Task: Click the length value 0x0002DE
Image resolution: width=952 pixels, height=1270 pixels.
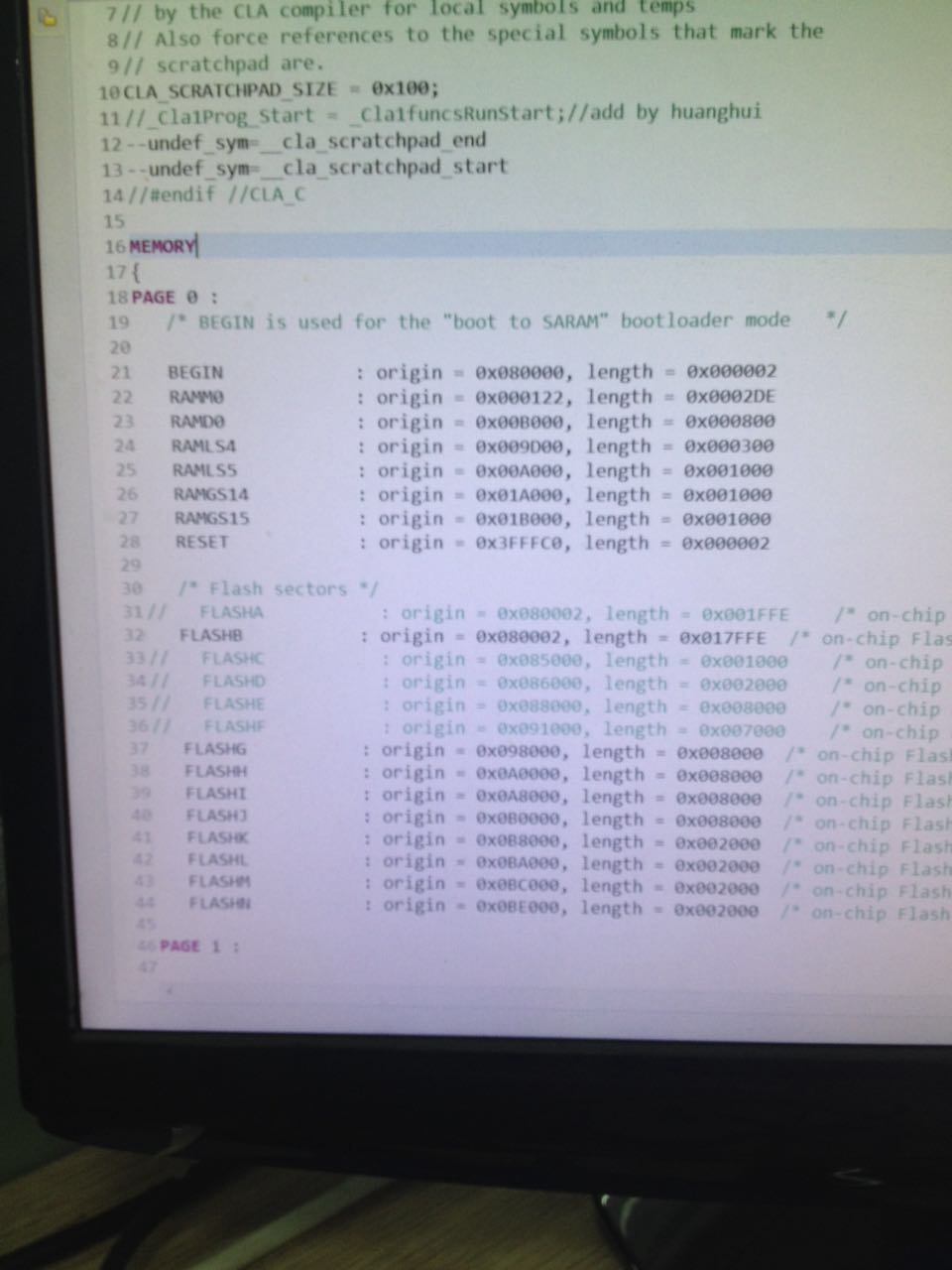Action: pyautogui.click(x=732, y=396)
